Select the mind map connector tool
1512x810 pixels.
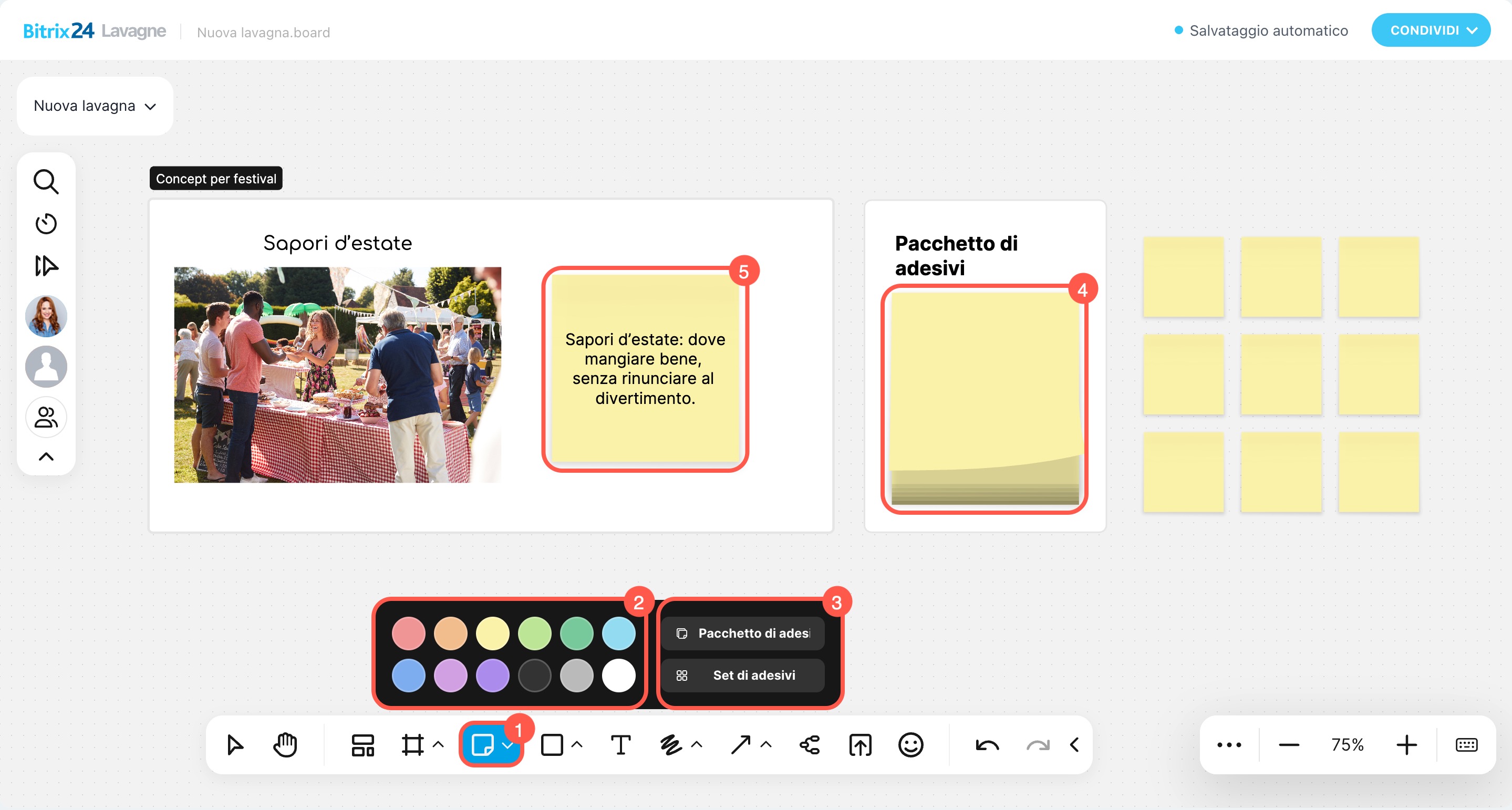tap(810, 745)
